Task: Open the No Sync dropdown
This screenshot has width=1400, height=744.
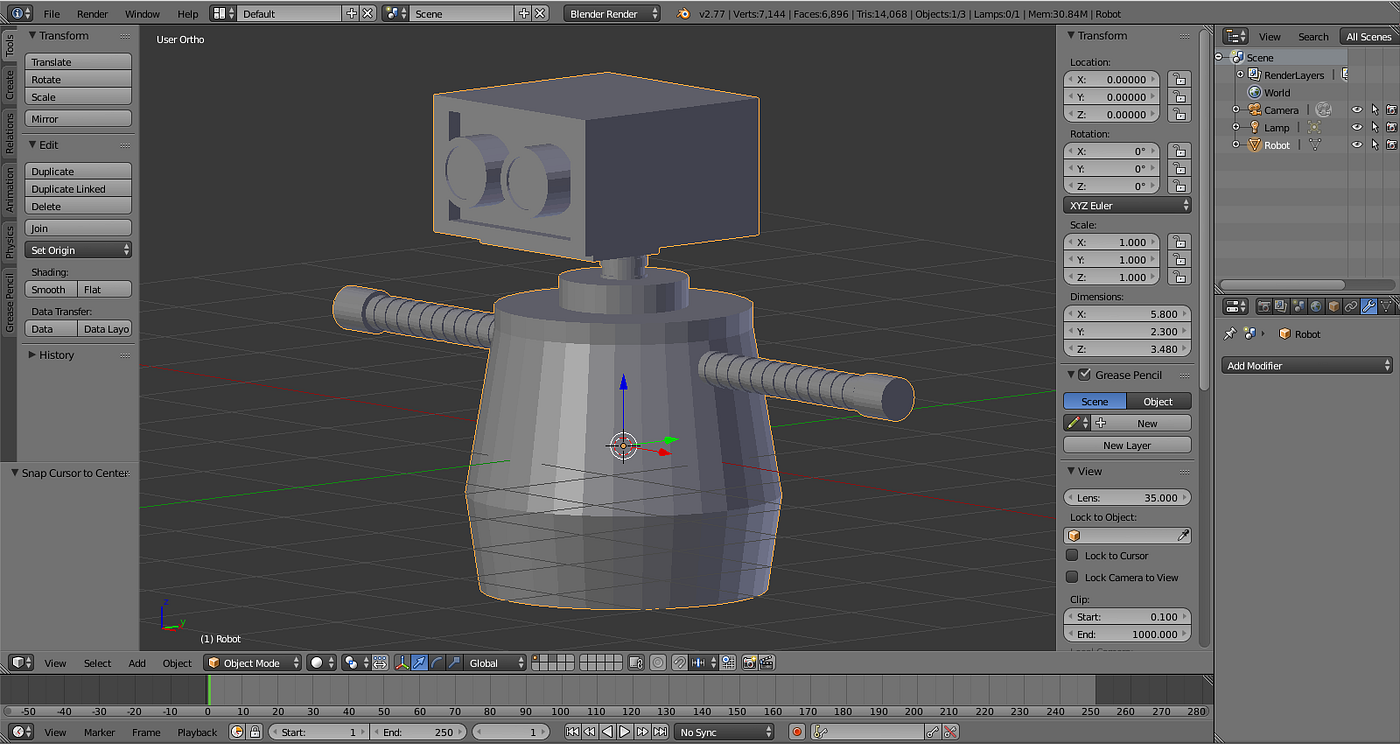Action: click(724, 732)
